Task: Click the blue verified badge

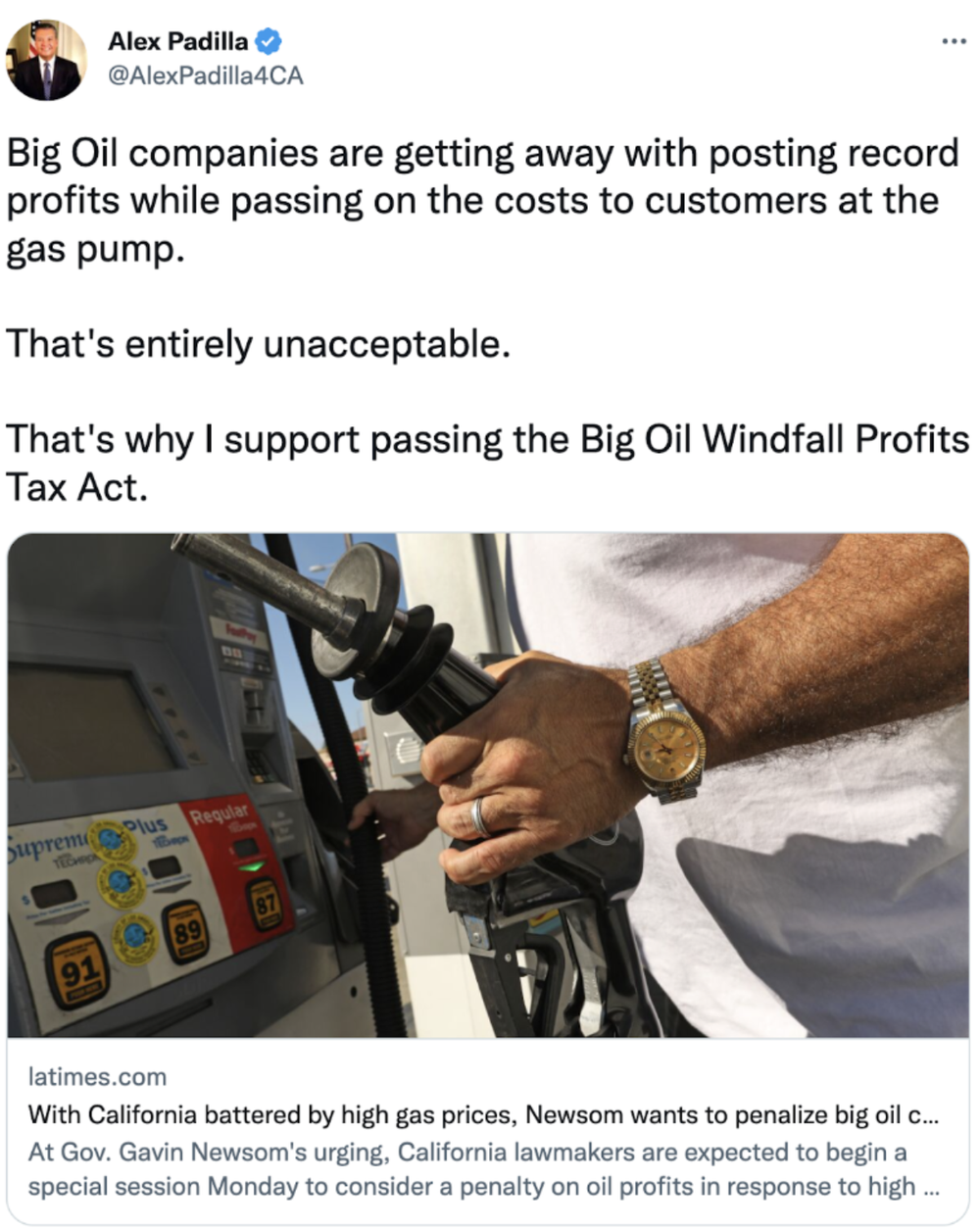Action: [x=269, y=41]
